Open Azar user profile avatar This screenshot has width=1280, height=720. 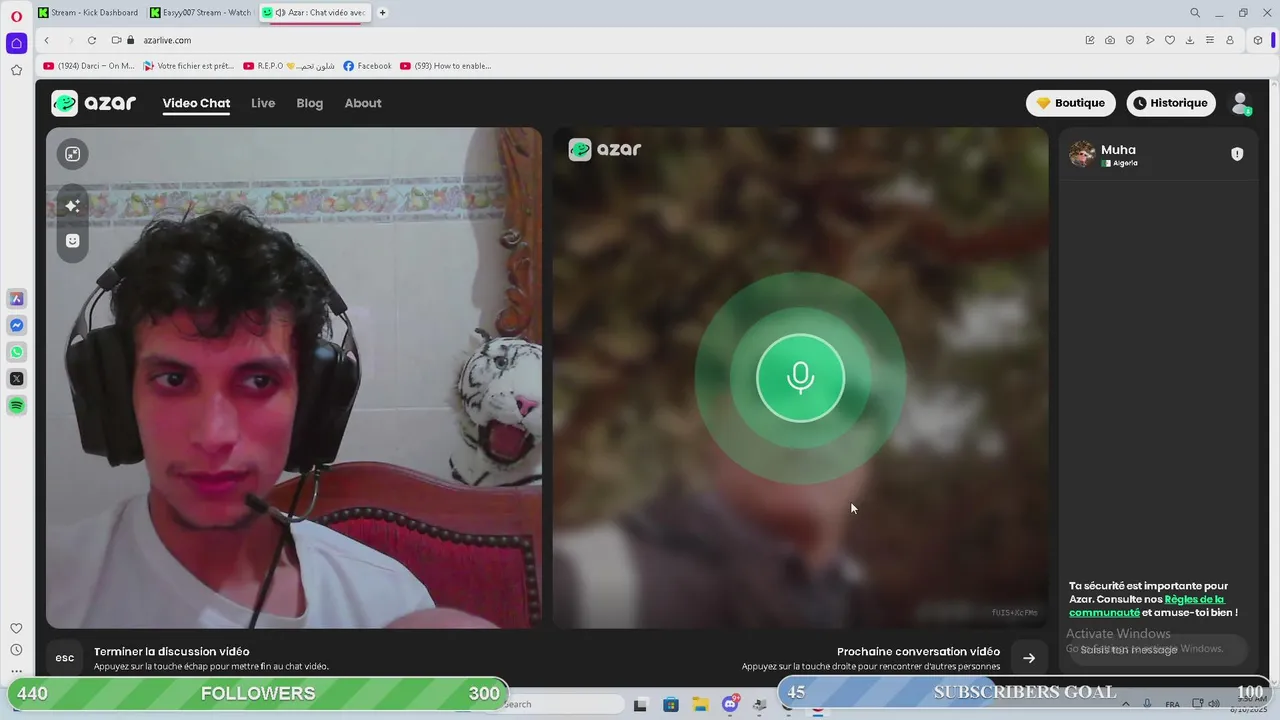click(x=1241, y=103)
